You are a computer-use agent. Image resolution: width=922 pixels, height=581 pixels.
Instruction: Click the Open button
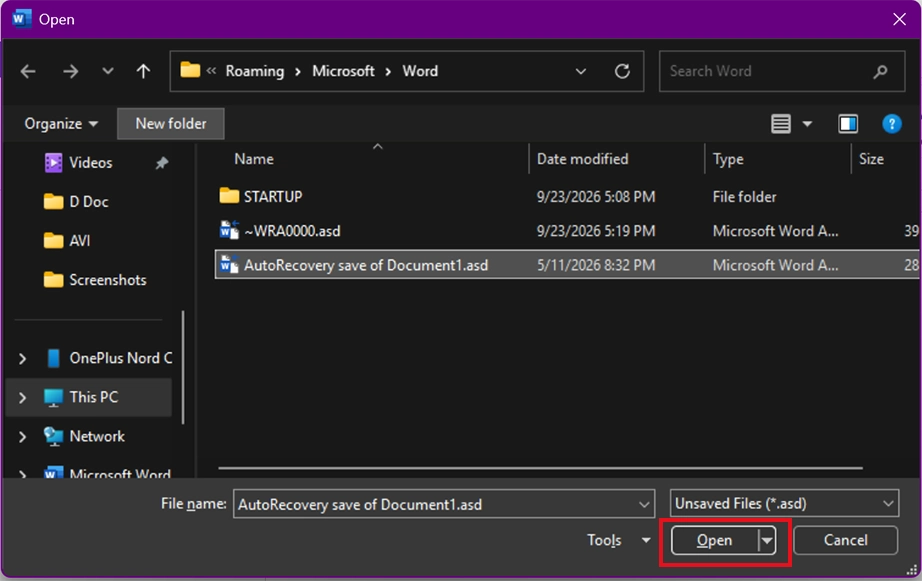tap(714, 540)
